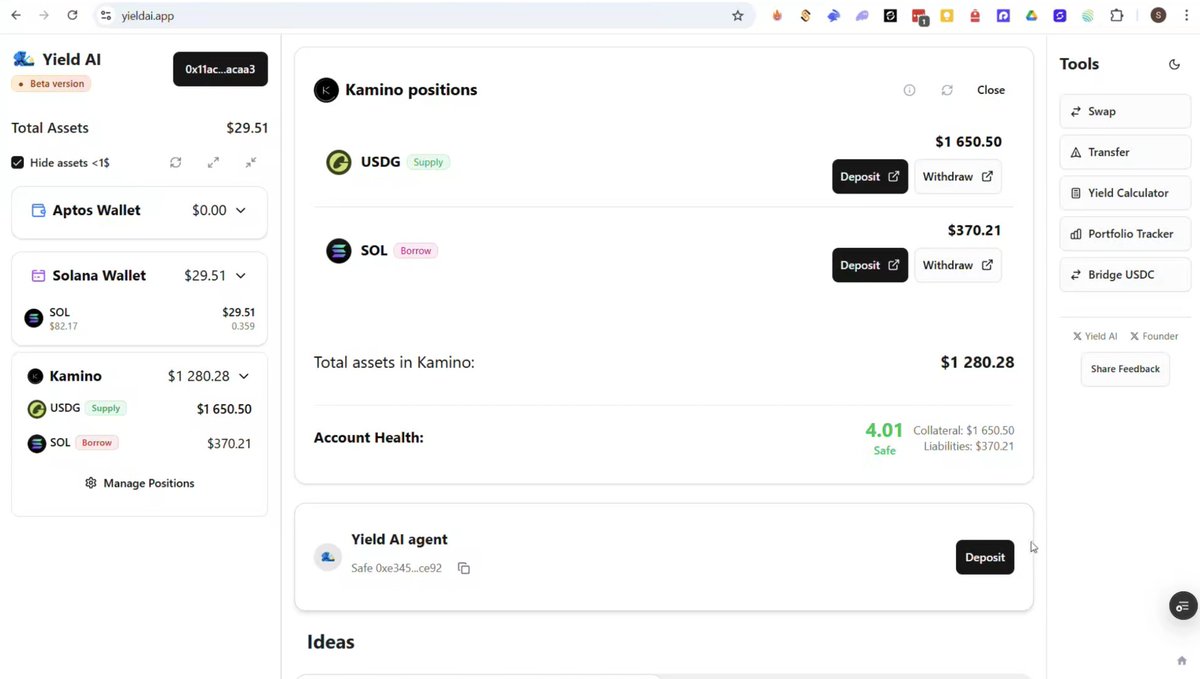This screenshot has height=679, width=1200.
Task: Toggle dark mode with the moon icon
Action: 1174,65
